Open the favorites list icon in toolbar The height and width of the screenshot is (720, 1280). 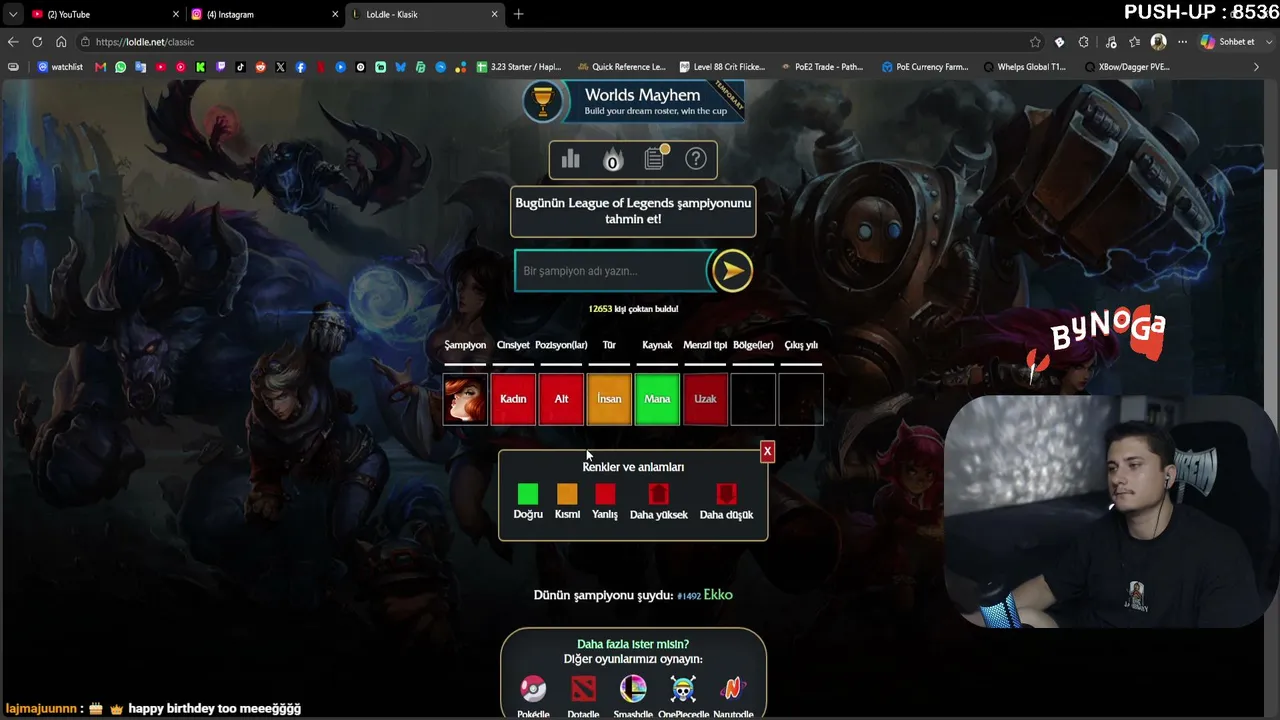pos(1134,42)
